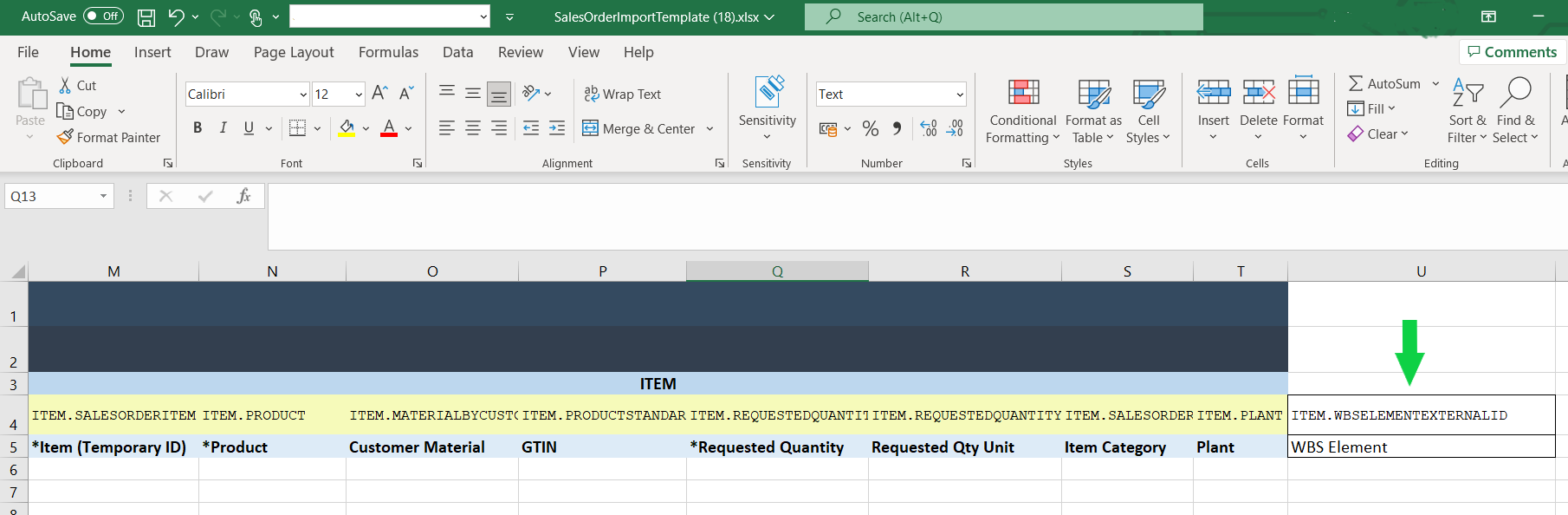Click the Save icon in title bar
Screen dimensions: 1568x515
[146, 16]
